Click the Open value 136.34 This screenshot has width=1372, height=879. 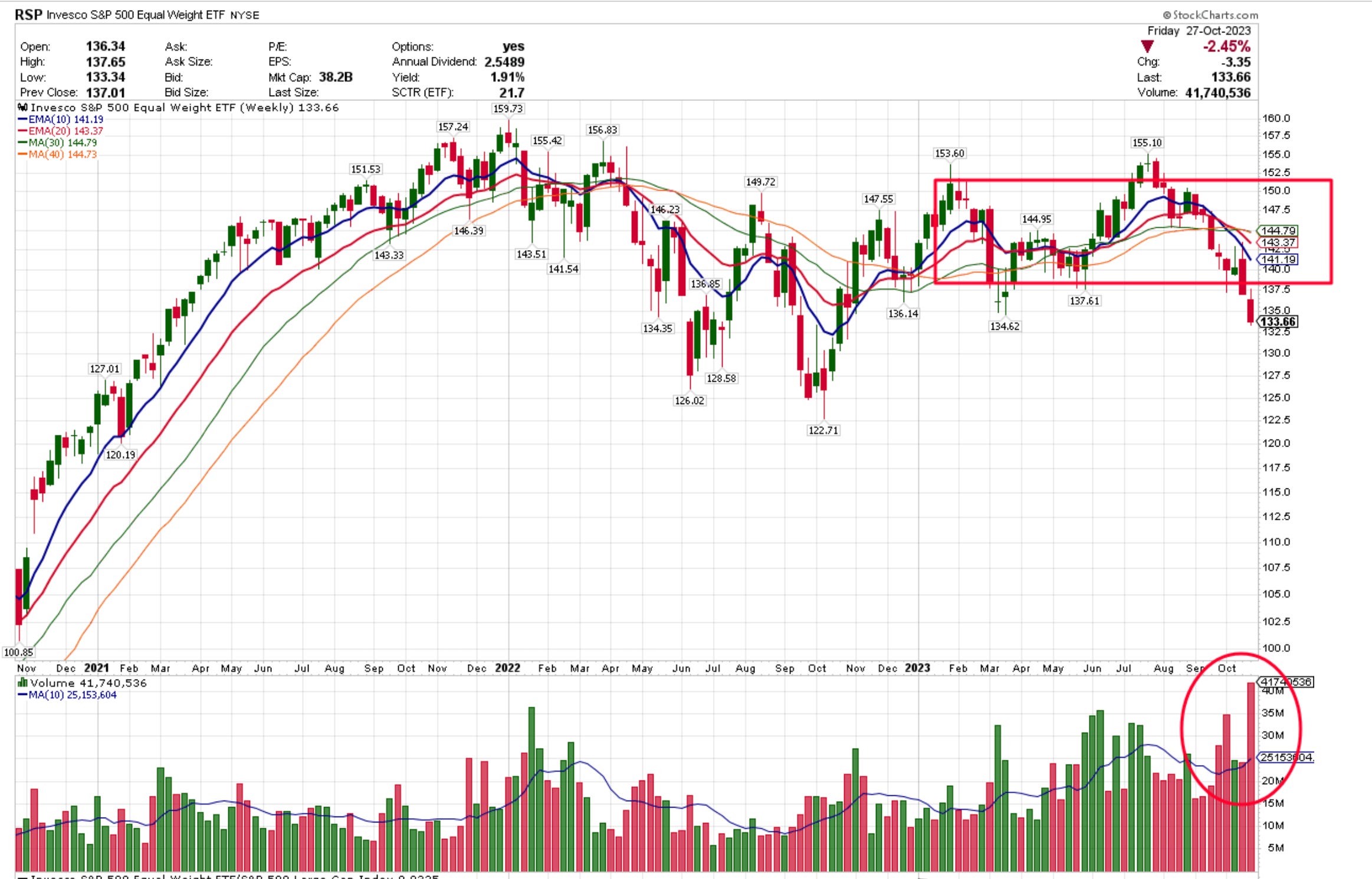click(106, 46)
